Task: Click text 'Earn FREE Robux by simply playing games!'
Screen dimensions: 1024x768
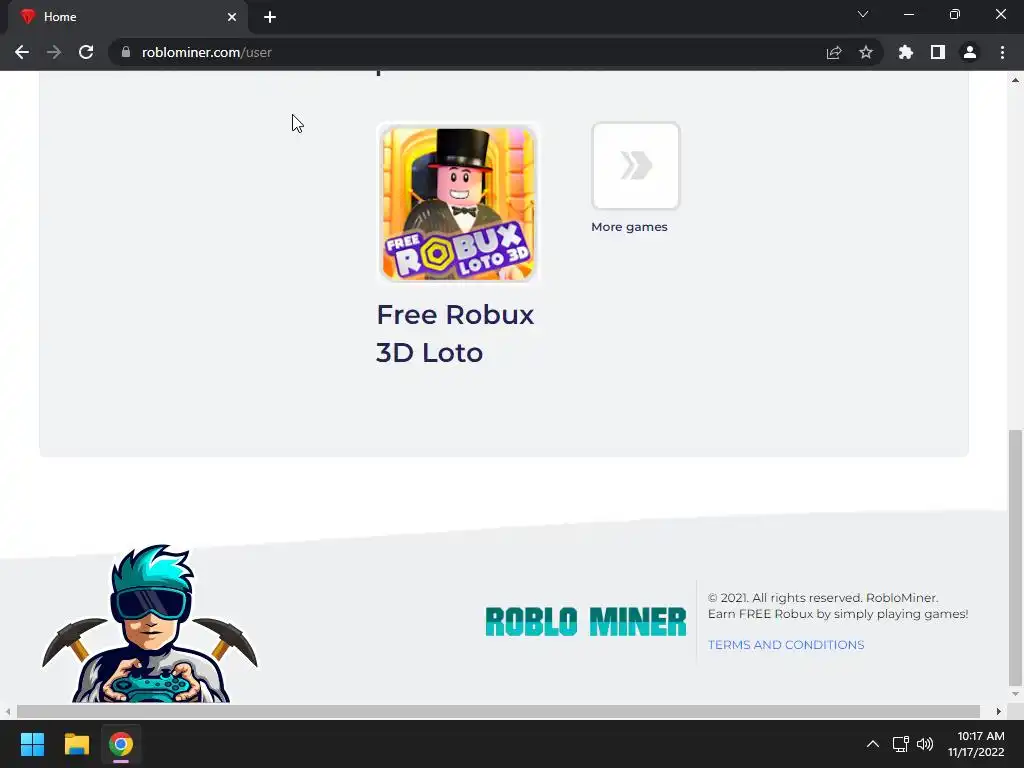Action: click(x=838, y=614)
